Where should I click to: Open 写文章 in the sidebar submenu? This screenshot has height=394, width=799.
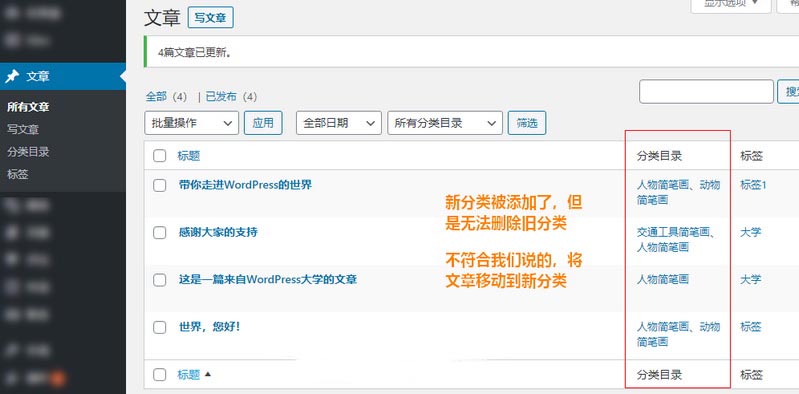tap(23, 129)
